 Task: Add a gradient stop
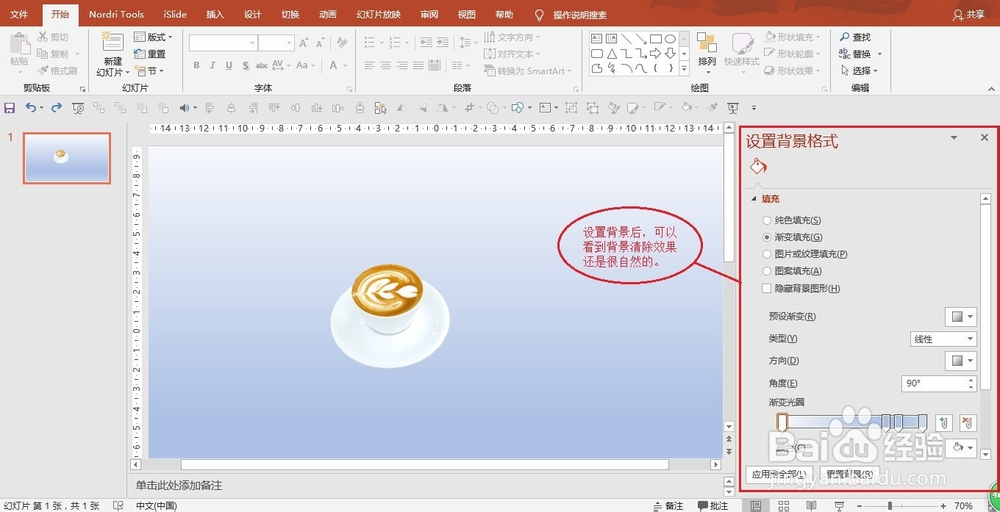944,422
